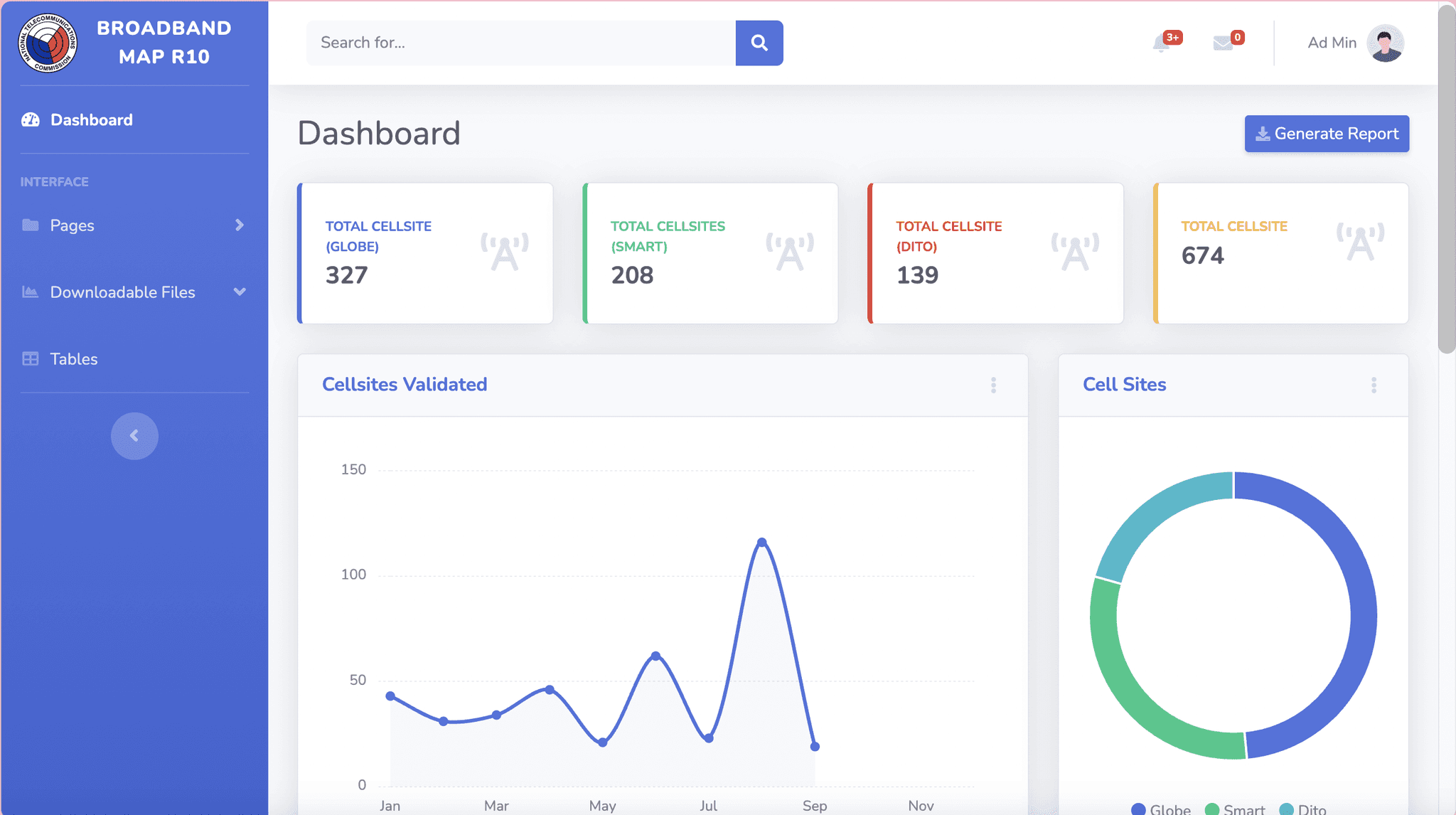Open the notifications bell alerts
The width and height of the screenshot is (1456, 815).
pos(1161,43)
